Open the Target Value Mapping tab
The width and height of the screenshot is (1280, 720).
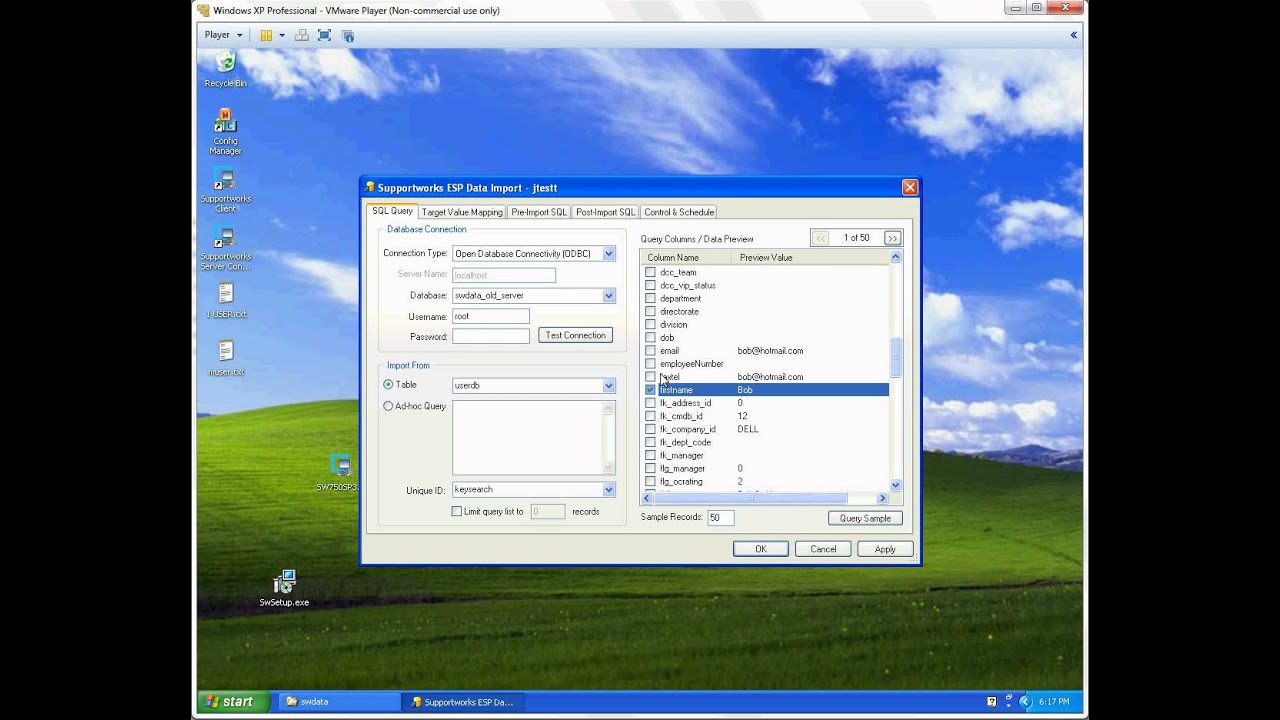[462, 212]
